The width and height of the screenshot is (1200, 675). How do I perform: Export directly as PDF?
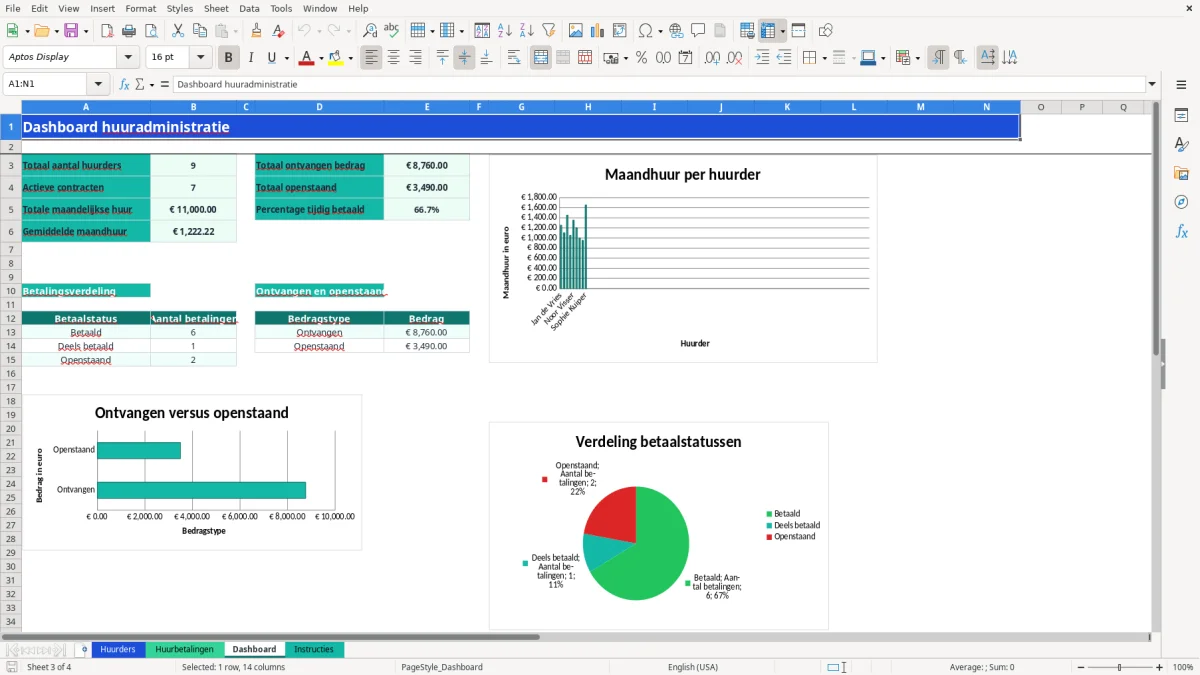(x=107, y=31)
